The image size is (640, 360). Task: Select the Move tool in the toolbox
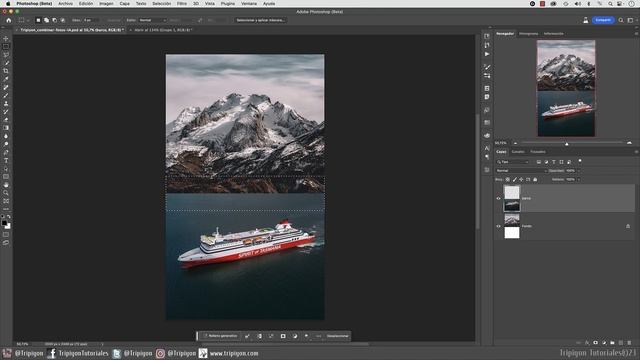click(x=6, y=39)
